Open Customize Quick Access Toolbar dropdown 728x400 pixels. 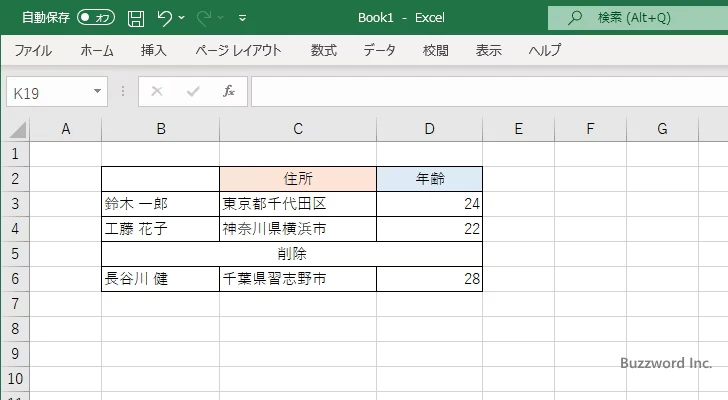pyautogui.click(x=242, y=18)
